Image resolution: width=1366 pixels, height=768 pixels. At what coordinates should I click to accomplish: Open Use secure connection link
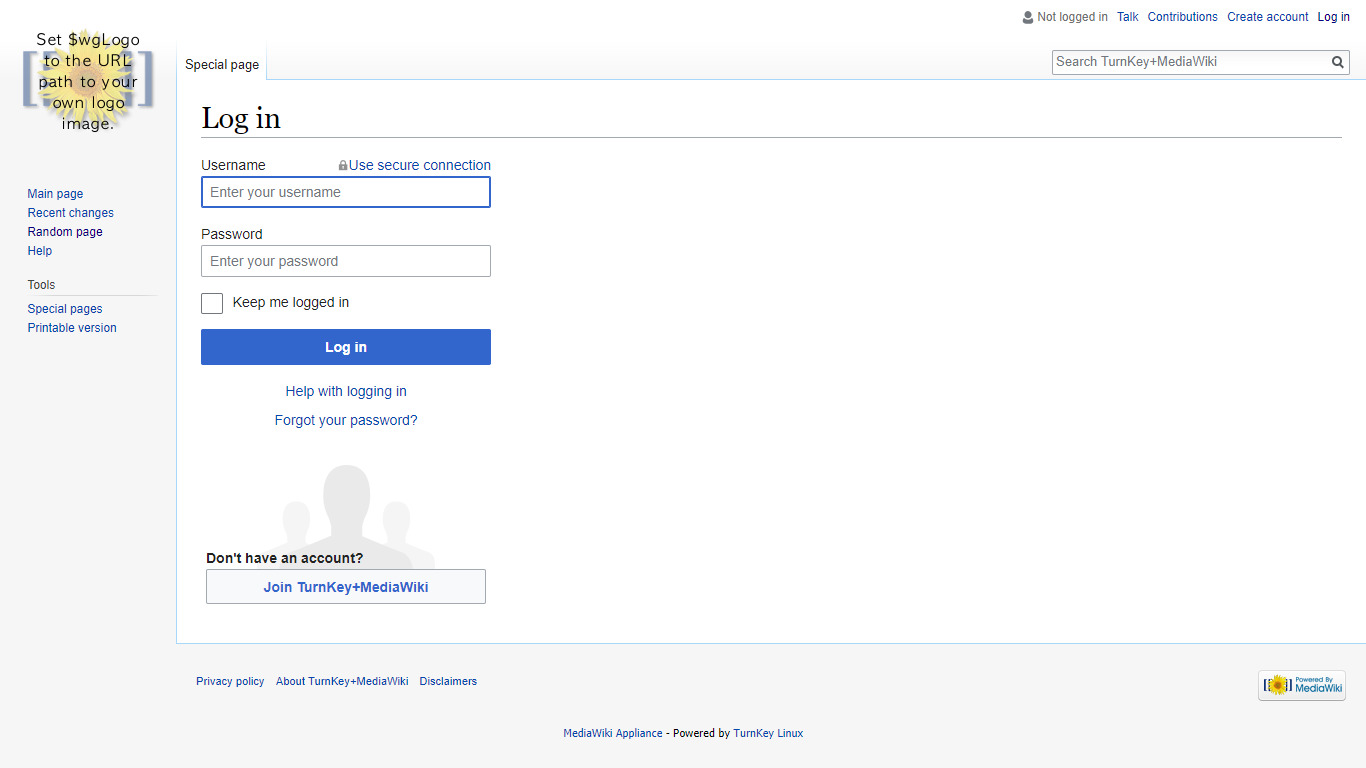pos(420,166)
